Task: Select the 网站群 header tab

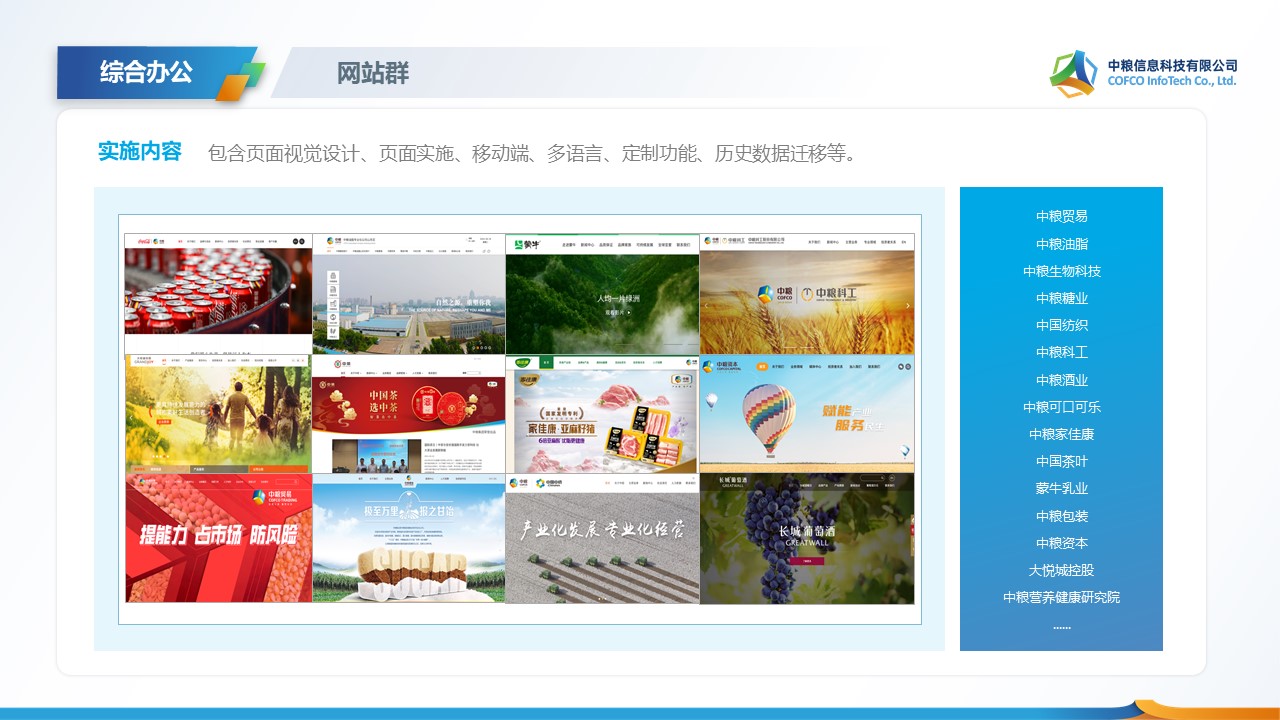Action: [373, 73]
